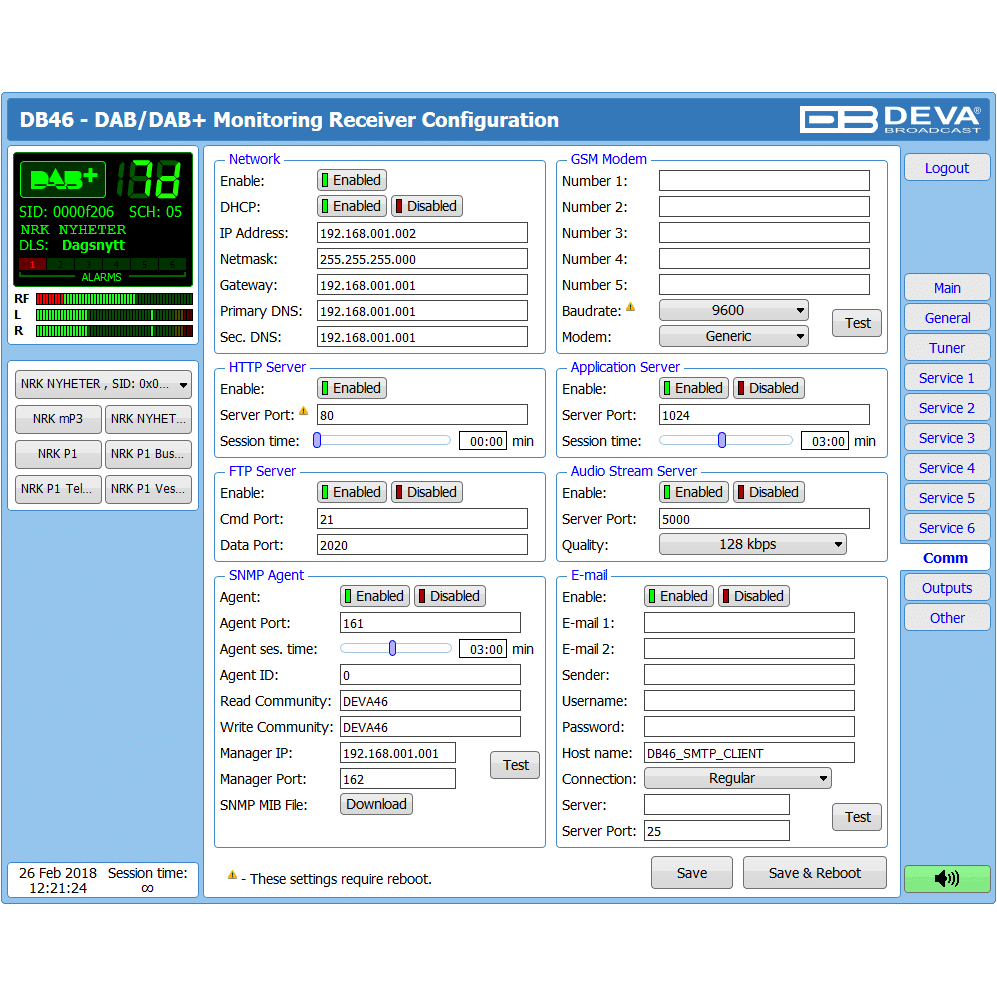Enable the Audio Stream Server
Viewport: 997px width, 997px height.
point(694,492)
